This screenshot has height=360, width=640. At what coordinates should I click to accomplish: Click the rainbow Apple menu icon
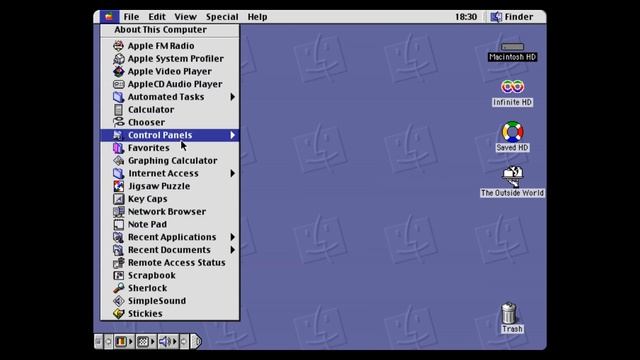109,17
